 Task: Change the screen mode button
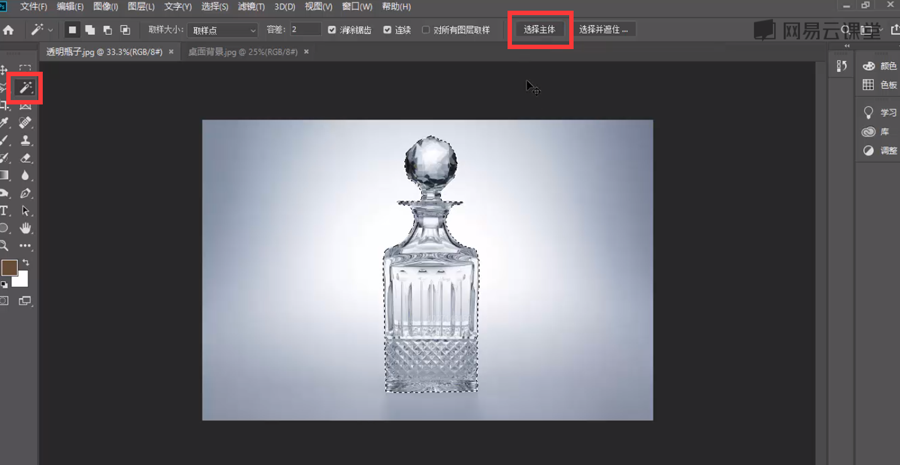point(25,300)
